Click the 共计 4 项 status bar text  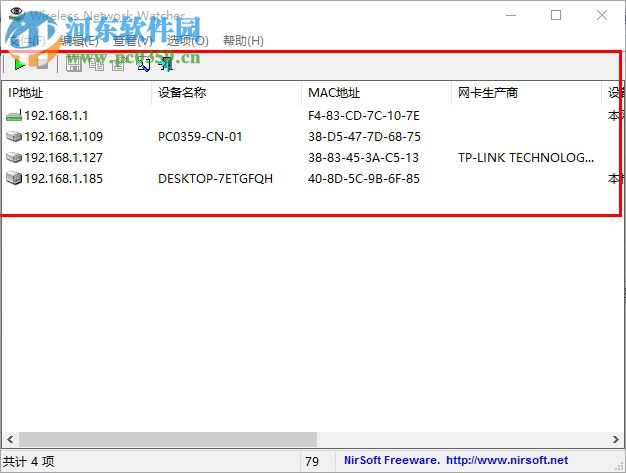click(29, 461)
